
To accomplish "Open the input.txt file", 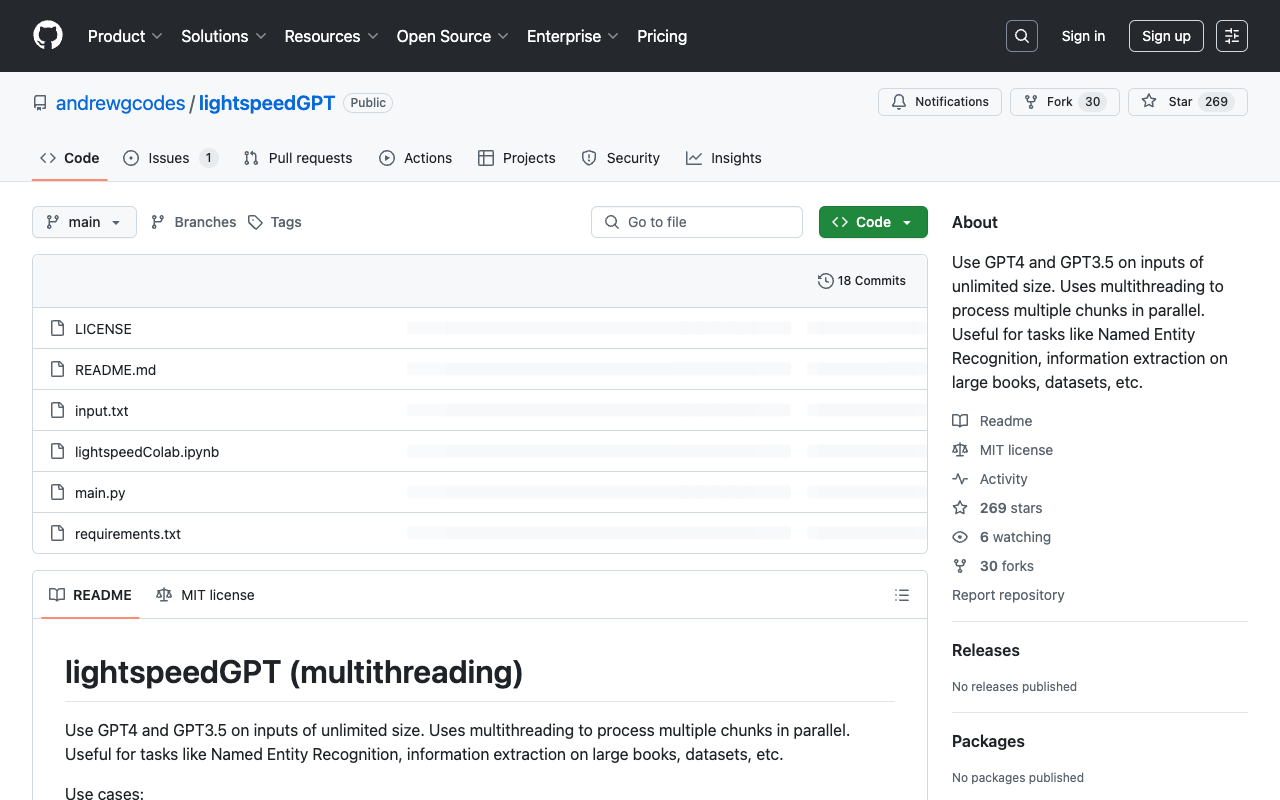I will tap(102, 411).
